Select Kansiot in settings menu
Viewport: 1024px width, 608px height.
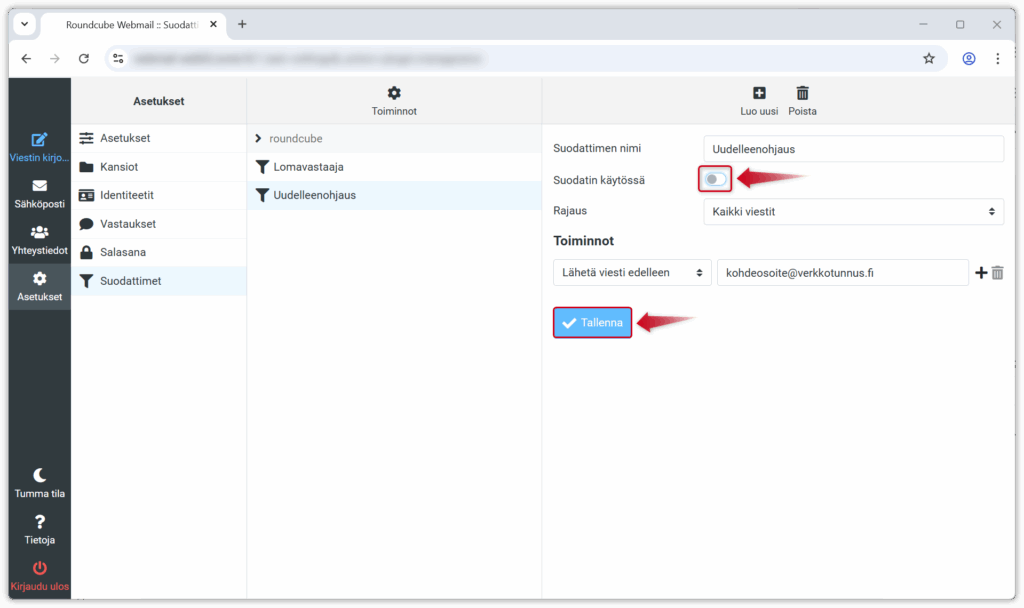[119, 167]
